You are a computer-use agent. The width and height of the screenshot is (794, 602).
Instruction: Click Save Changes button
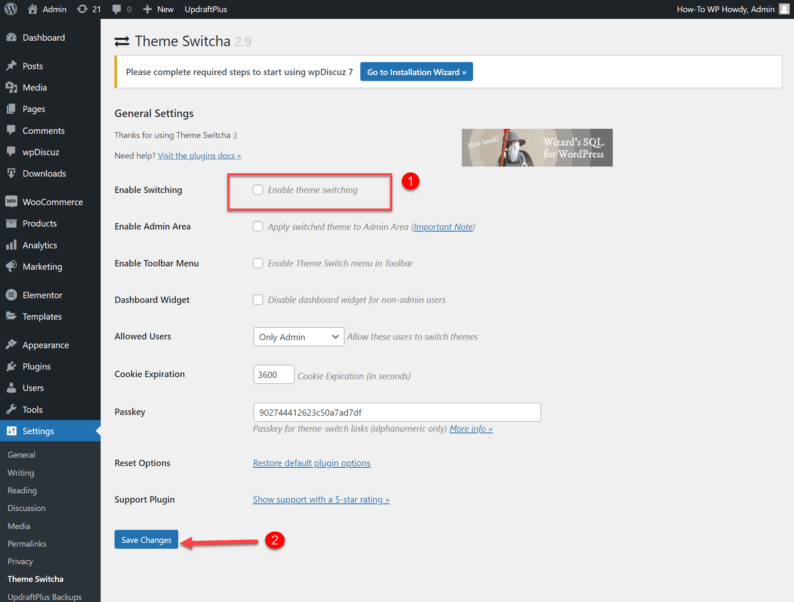pyautogui.click(x=146, y=540)
